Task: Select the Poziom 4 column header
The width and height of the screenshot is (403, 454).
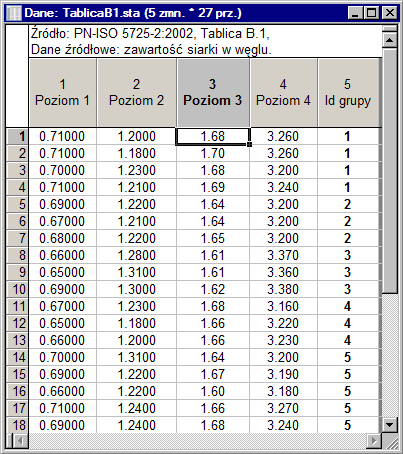Action: [x=283, y=92]
